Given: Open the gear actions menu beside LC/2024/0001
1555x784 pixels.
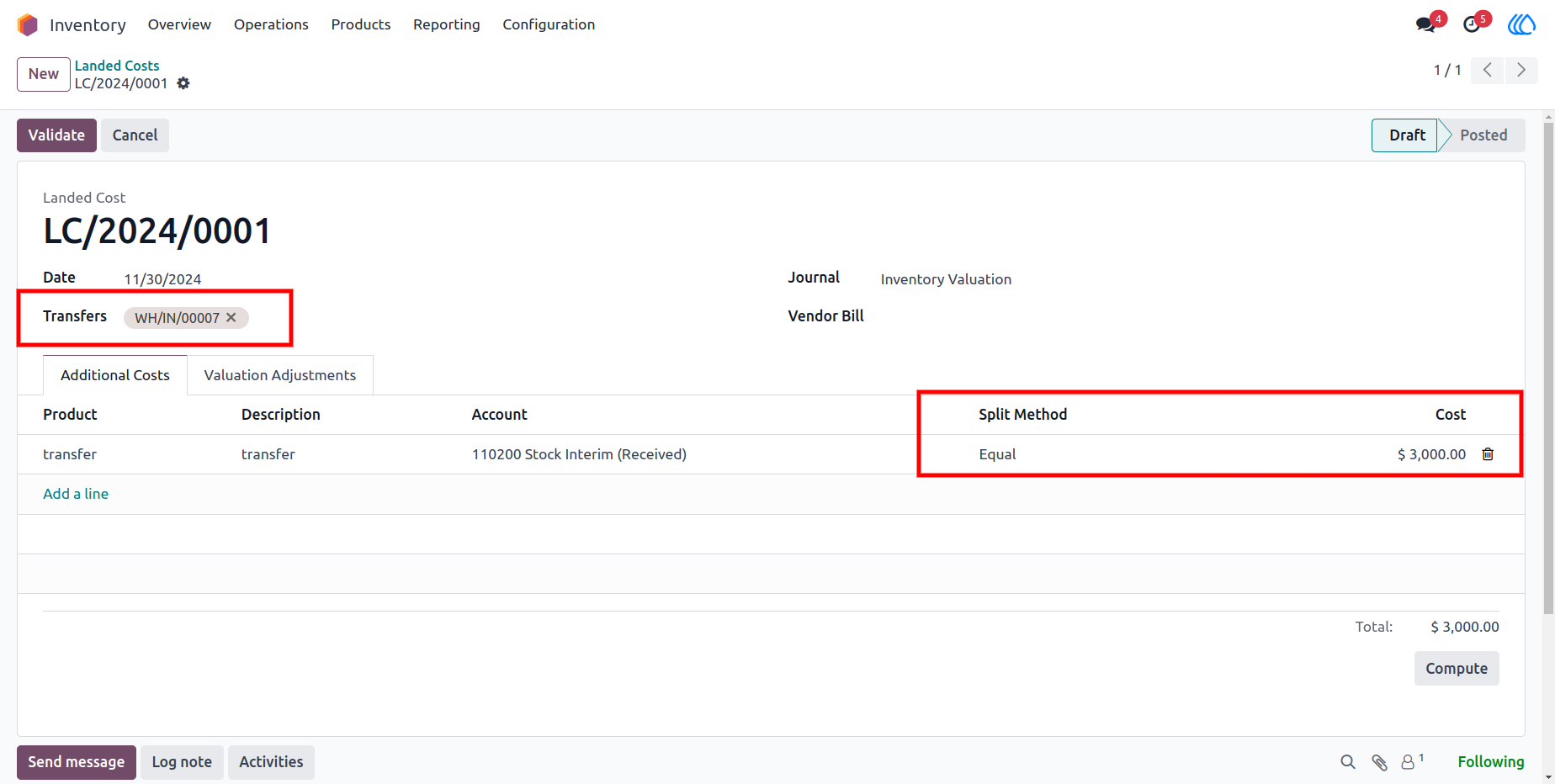Looking at the screenshot, I should point(183,83).
